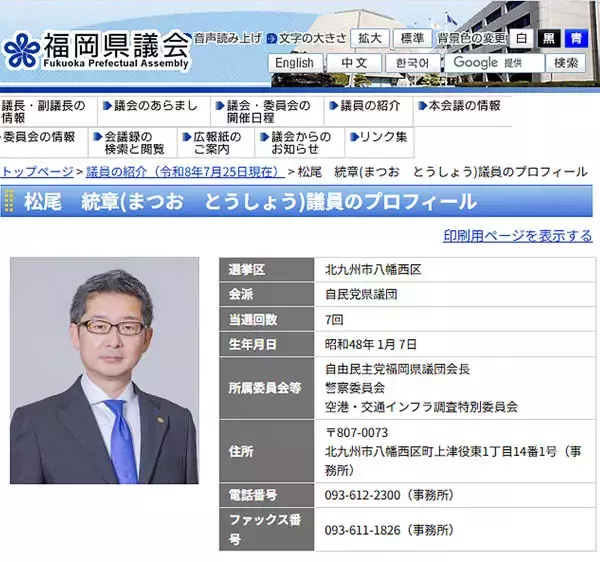Switch site language to 한국어
Viewport: 600px width, 562px height.
[412, 63]
